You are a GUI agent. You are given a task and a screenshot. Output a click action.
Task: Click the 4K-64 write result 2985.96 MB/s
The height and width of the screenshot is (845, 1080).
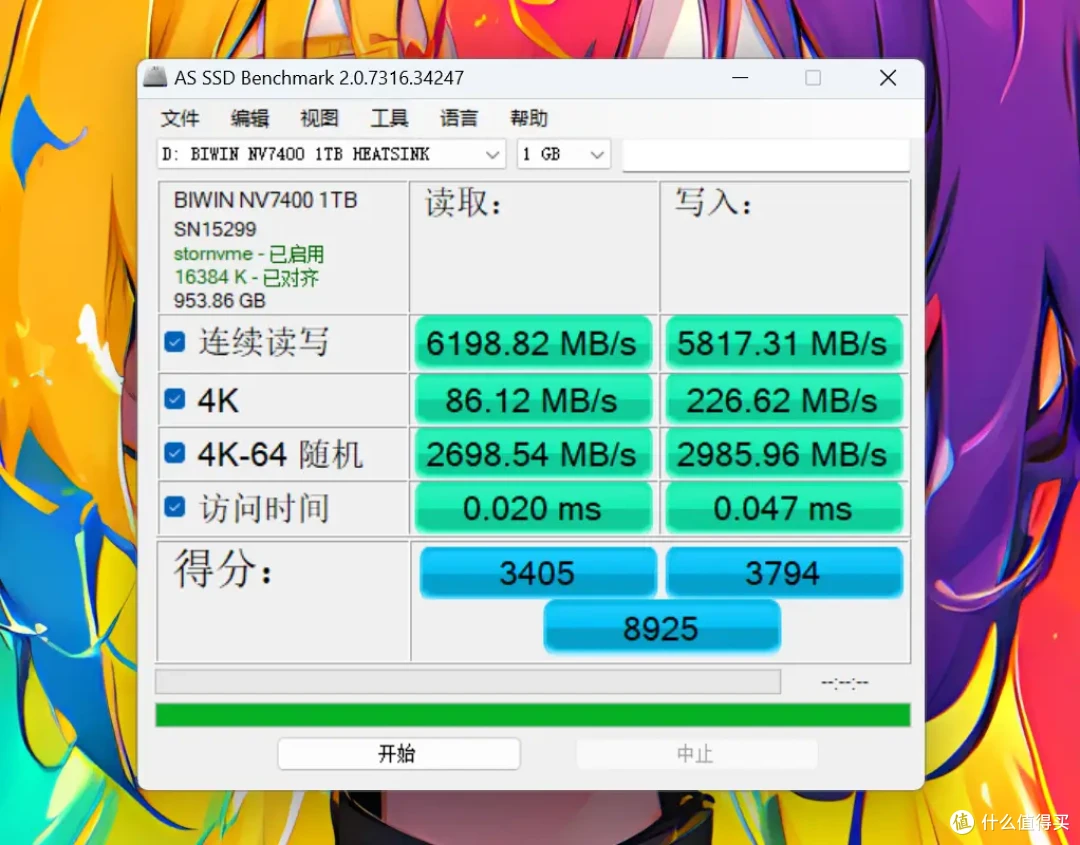click(783, 454)
